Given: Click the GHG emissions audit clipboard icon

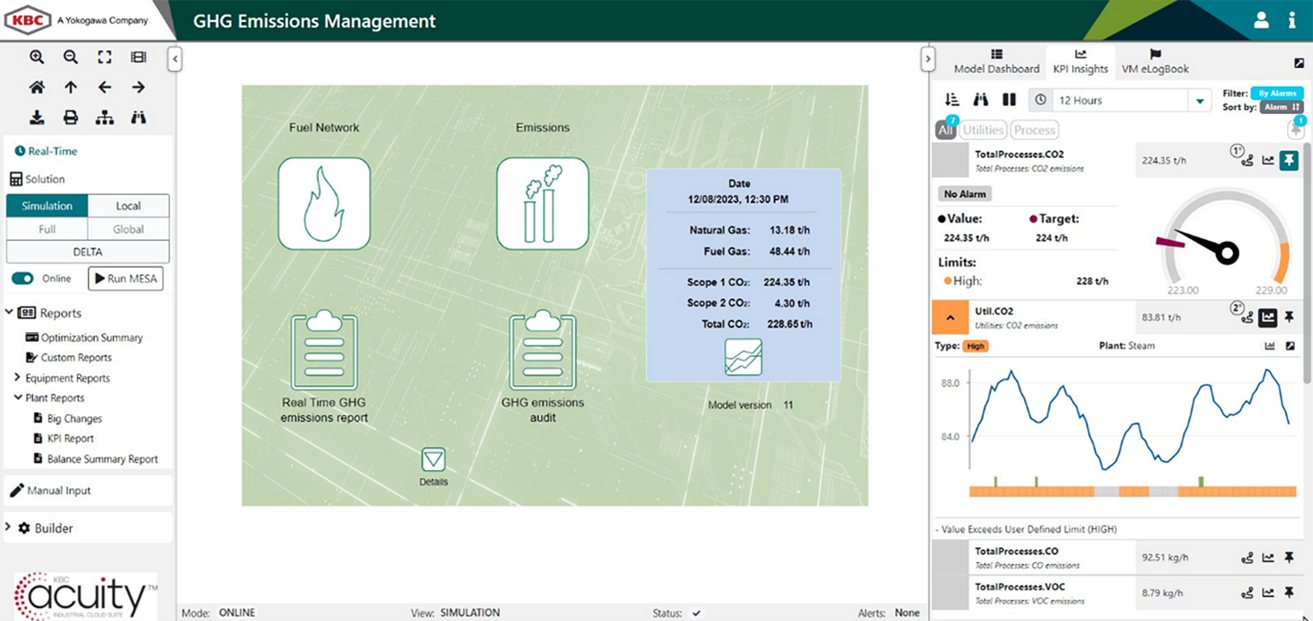Looking at the screenshot, I should click(542, 350).
